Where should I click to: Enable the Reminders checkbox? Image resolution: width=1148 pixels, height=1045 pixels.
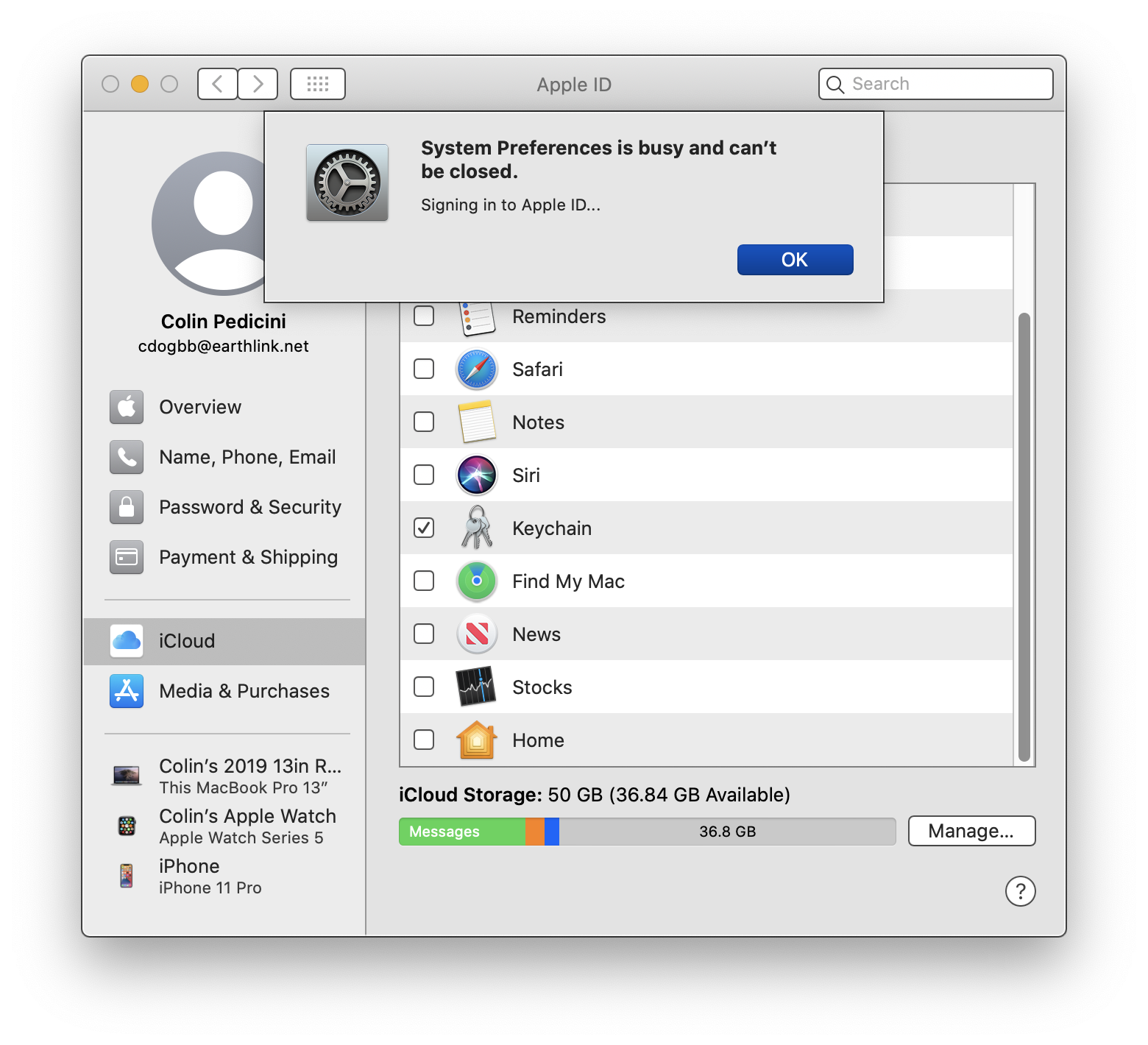coord(424,316)
